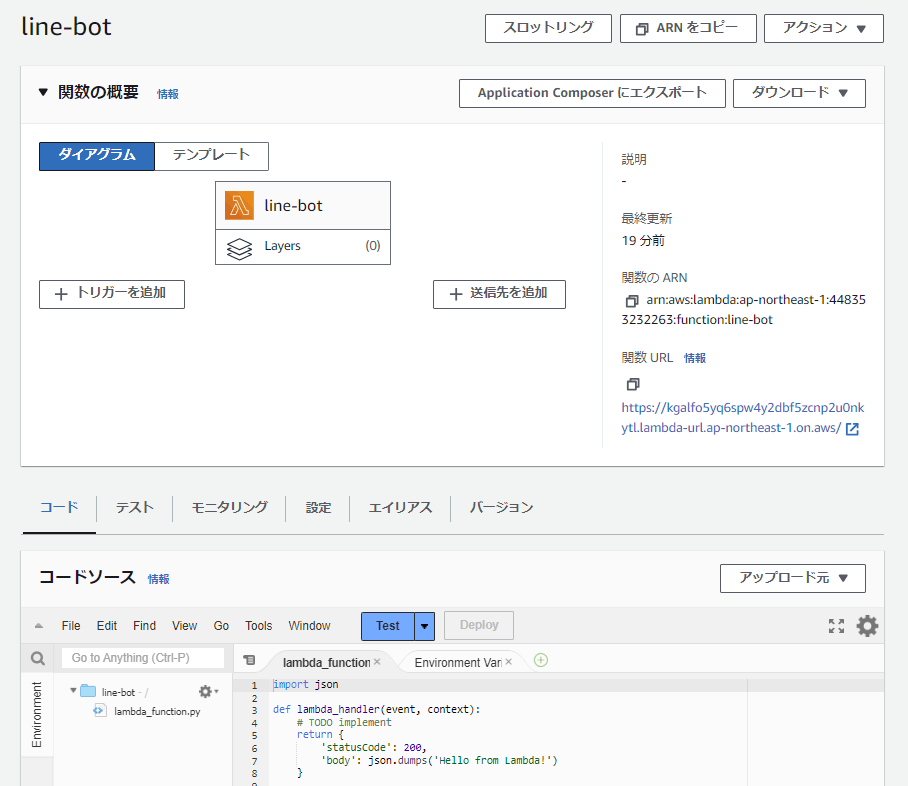Focus the Go to Anything search field
The image size is (908, 786).
(x=142, y=658)
